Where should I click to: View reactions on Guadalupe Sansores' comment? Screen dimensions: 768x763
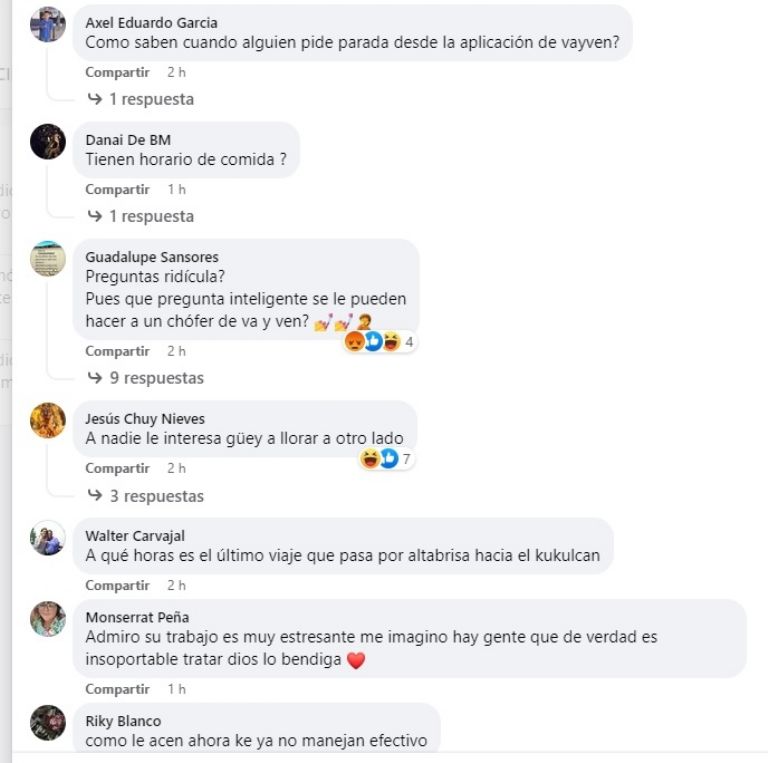pyautogui.click(x=380, y=341)
